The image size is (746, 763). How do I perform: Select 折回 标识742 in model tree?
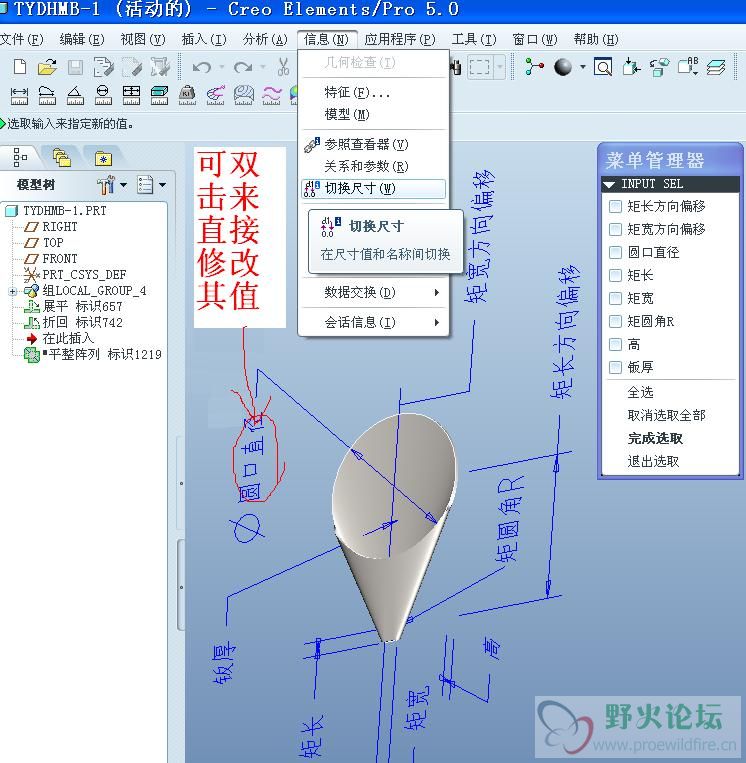[73, 323]
